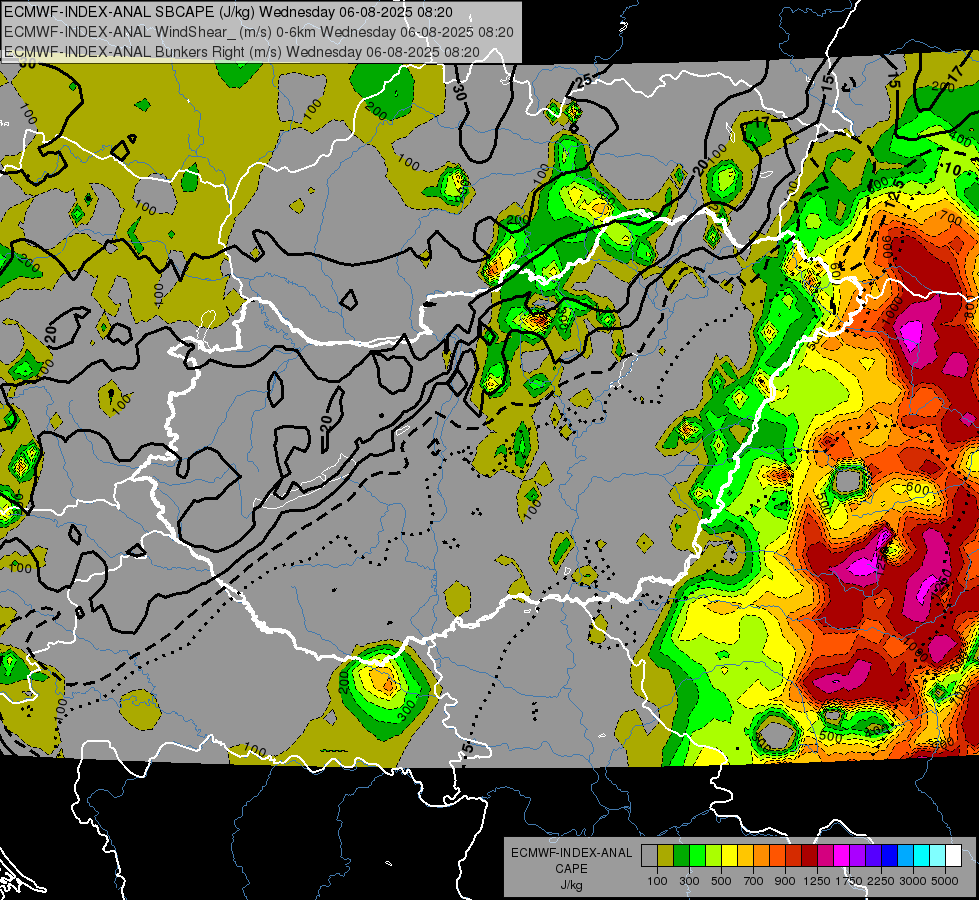
Task: Select the violet swatch before 2250 tick
Action: (x=873, y=856)
